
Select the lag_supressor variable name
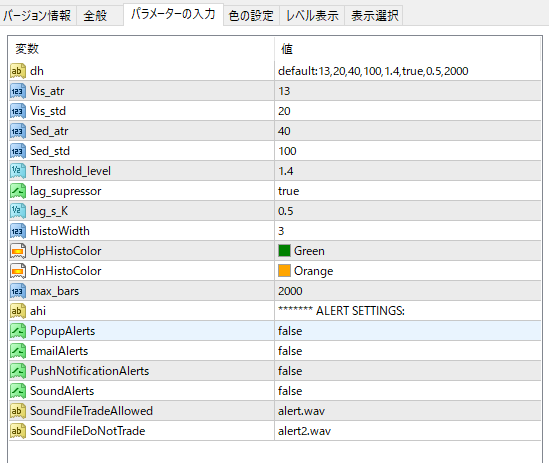point(65,191)
